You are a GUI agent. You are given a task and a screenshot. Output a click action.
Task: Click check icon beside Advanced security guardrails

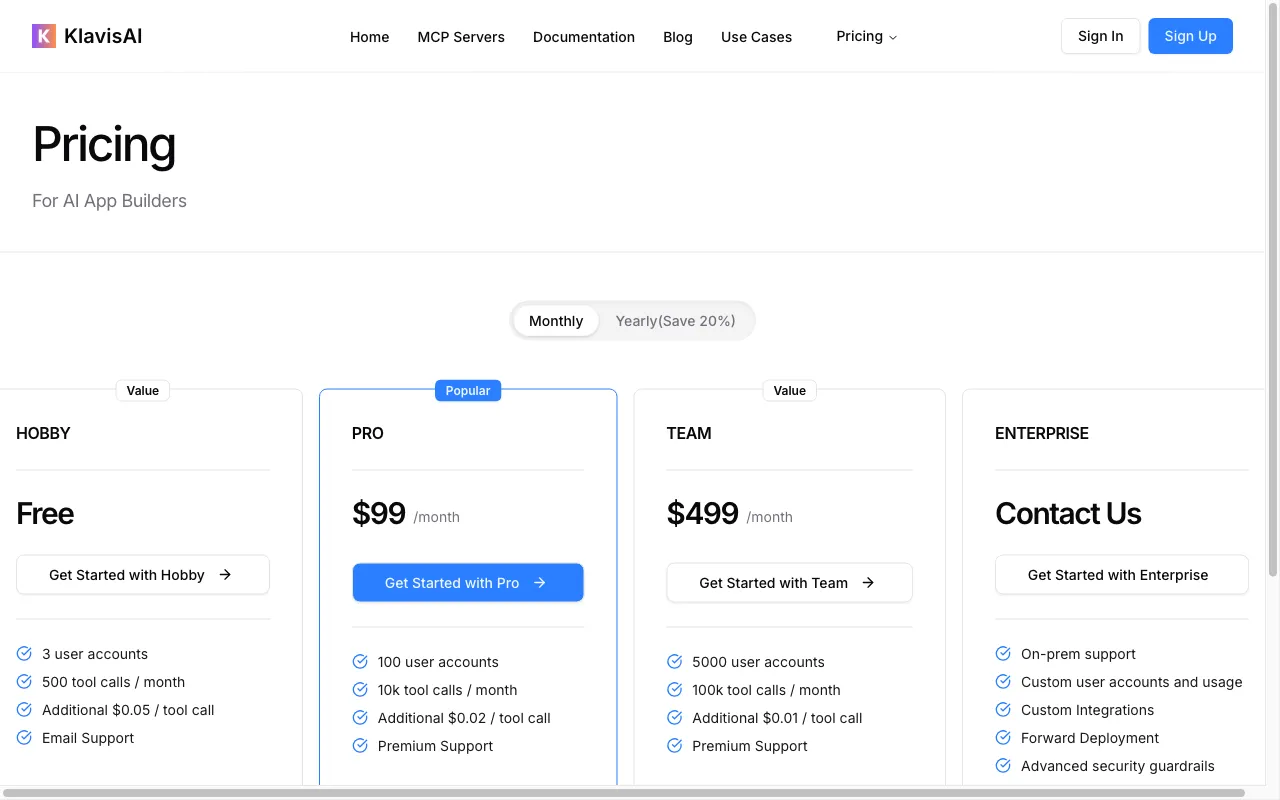[x=1003, y=766]
